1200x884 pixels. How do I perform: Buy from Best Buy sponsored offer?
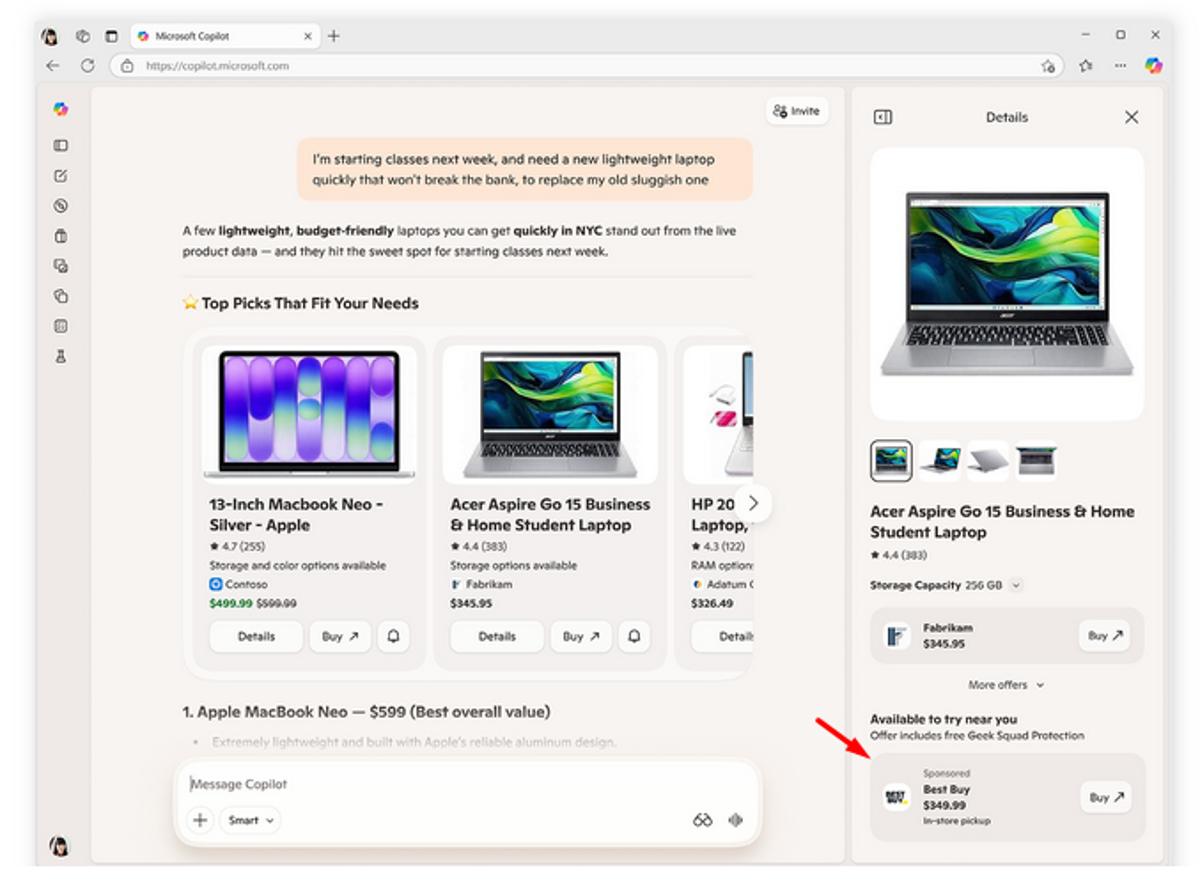(1106, 797)
